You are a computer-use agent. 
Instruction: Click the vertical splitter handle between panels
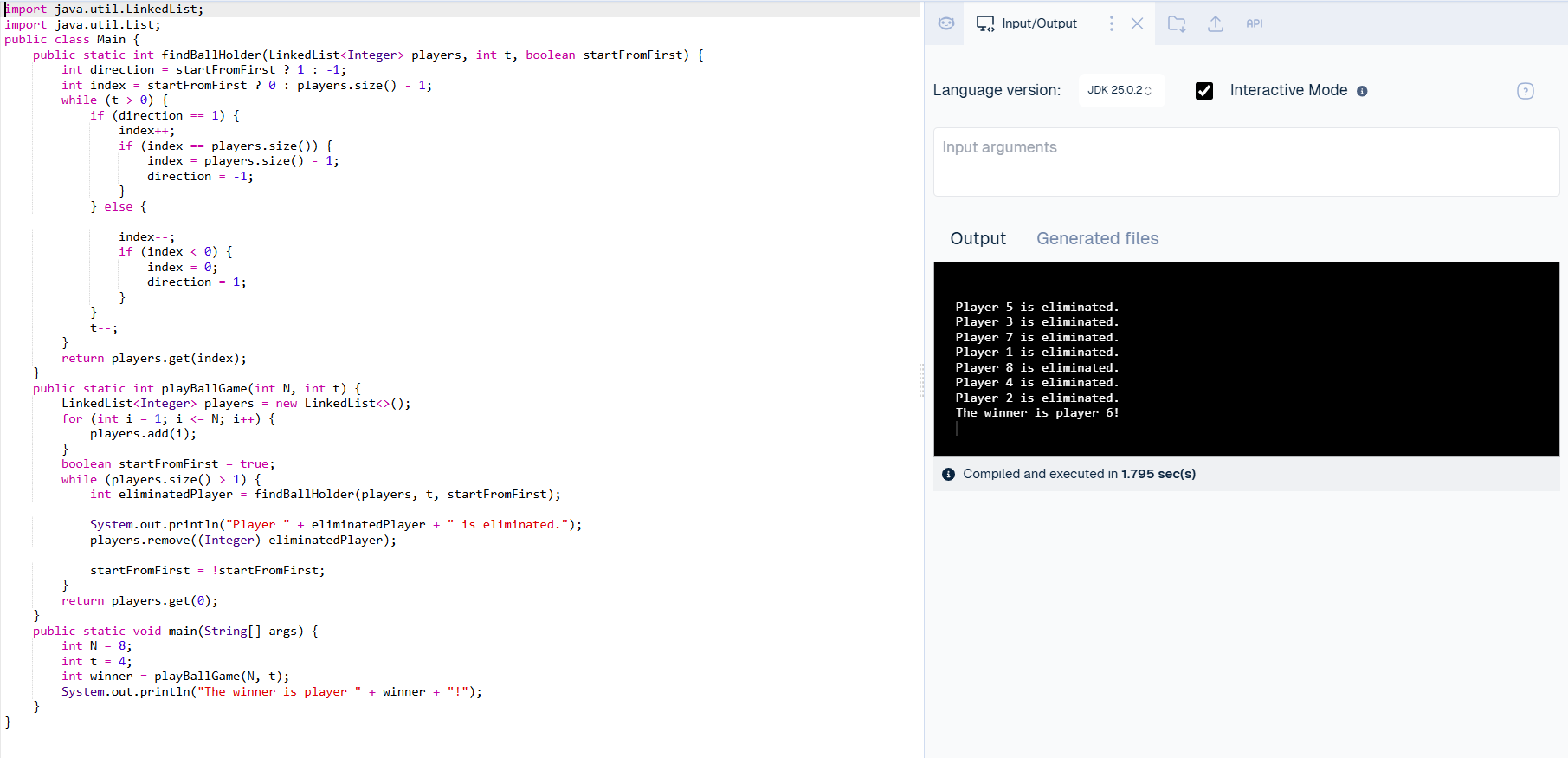click(x=921, y=379)
